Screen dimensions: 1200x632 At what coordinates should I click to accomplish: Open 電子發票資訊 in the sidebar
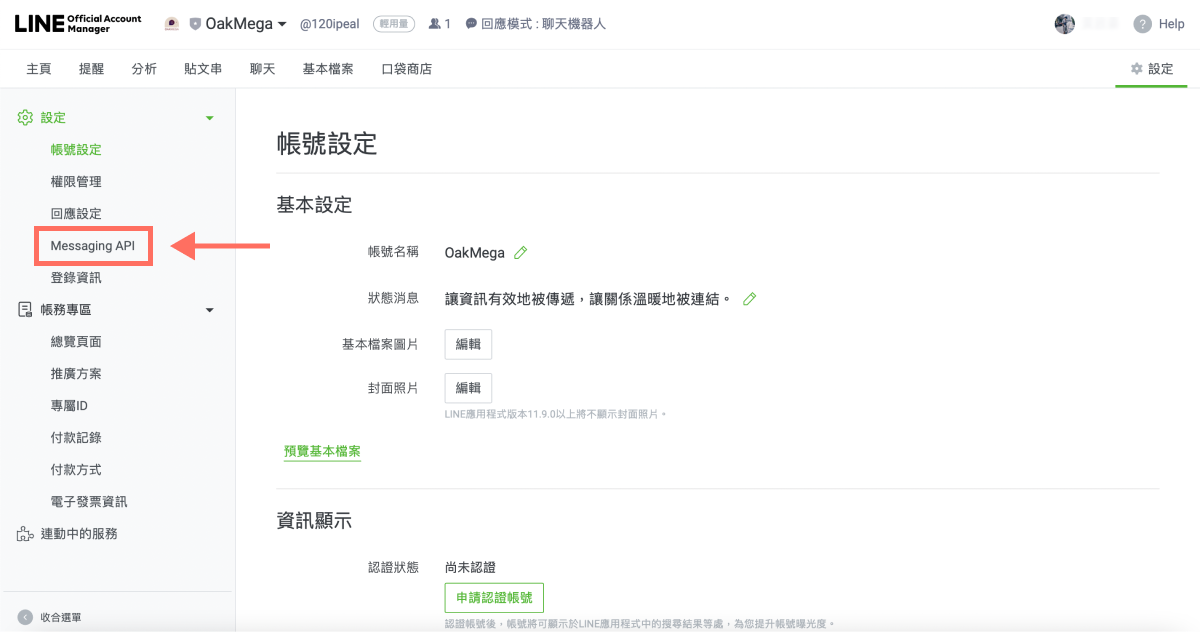(89, 502)
